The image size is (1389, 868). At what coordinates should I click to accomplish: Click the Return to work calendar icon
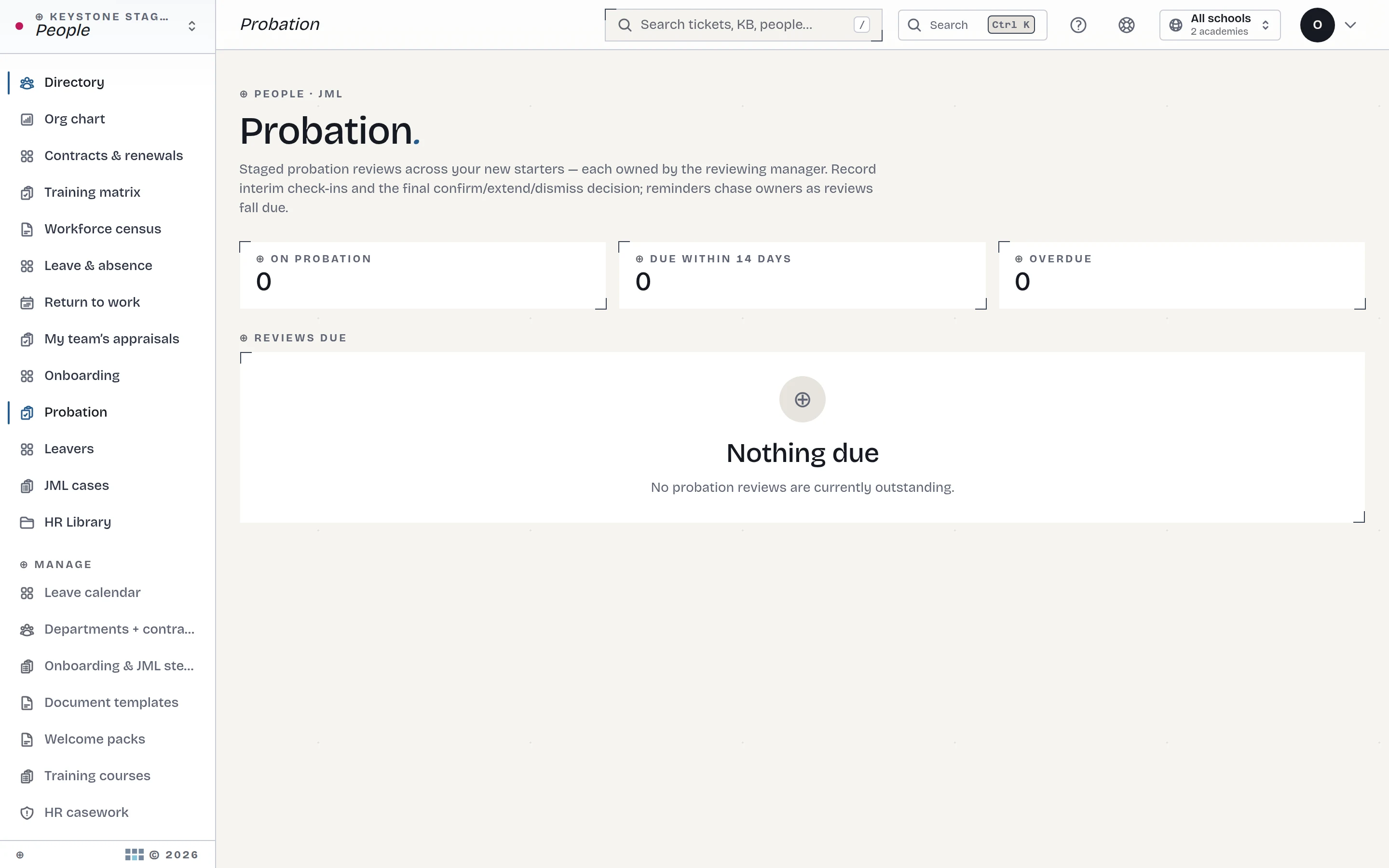(x=27, y=302)
